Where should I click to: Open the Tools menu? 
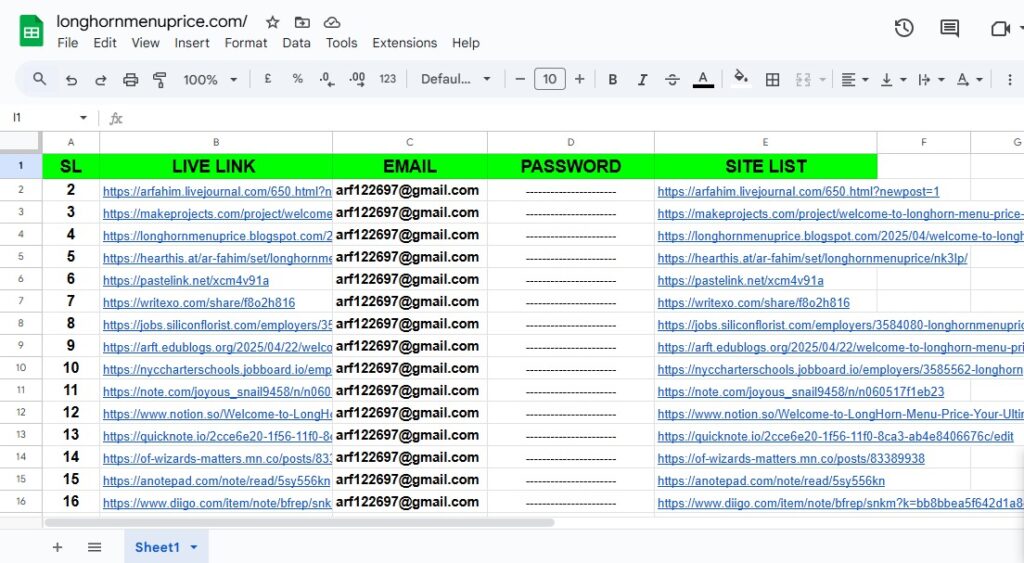point(342,43)
